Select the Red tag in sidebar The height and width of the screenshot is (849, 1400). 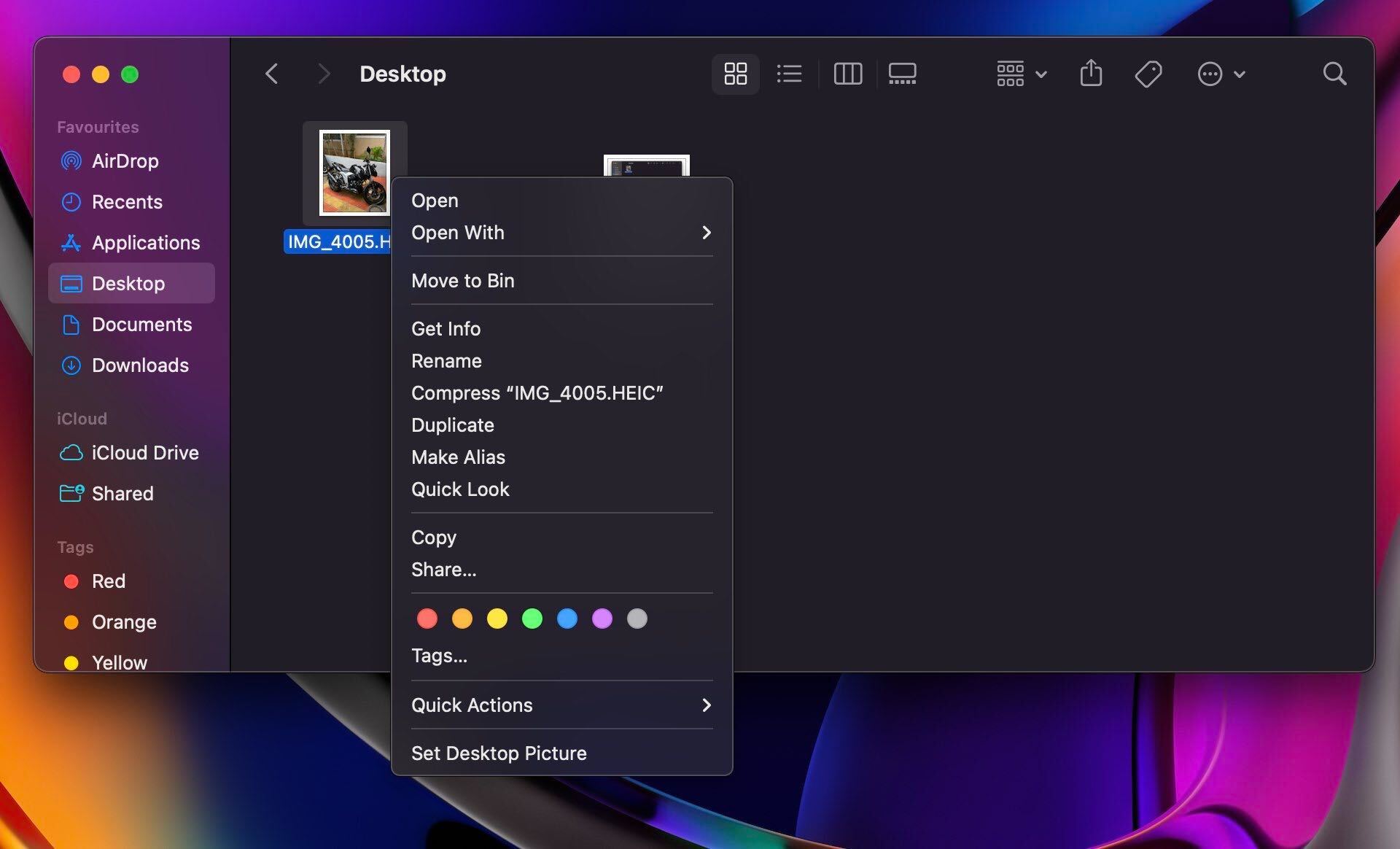131,581
